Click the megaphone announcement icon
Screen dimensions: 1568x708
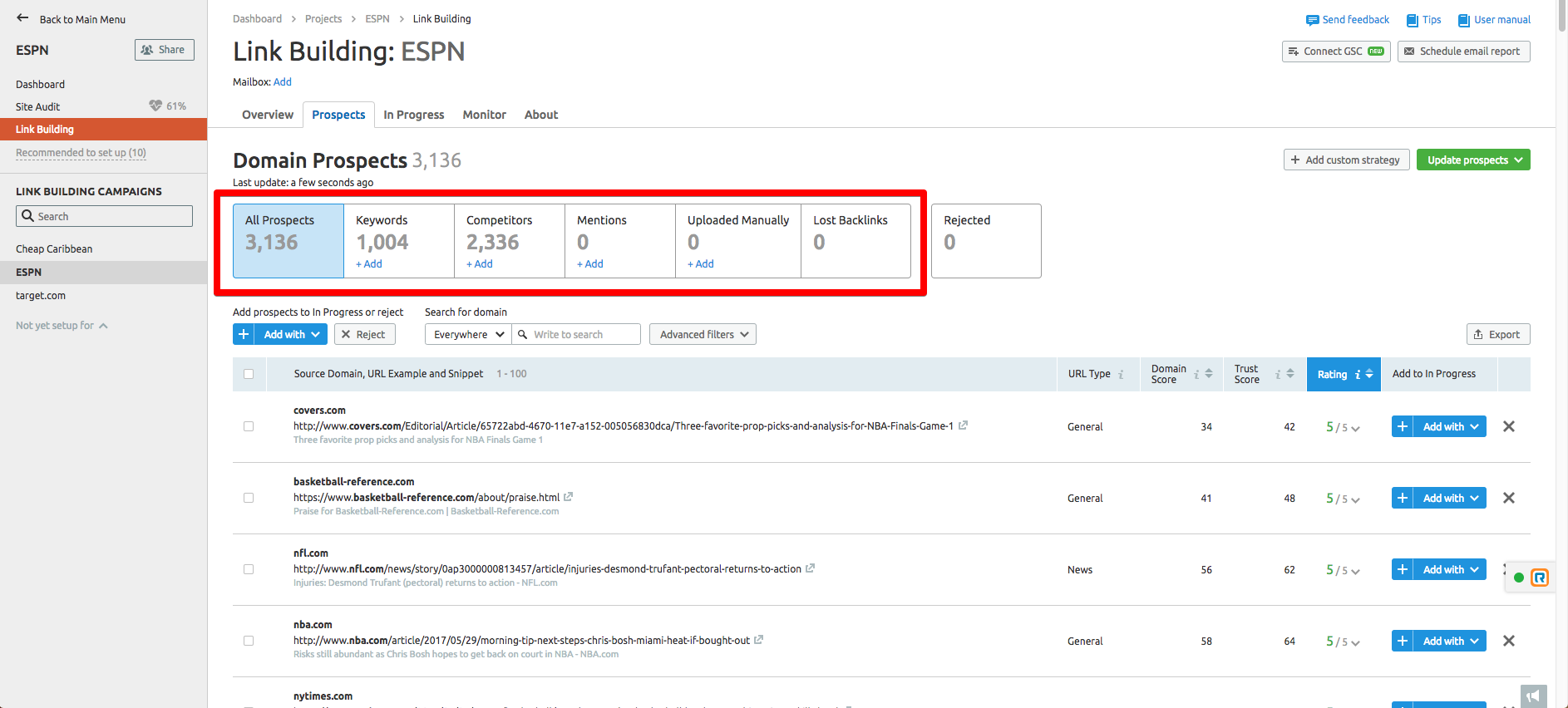(x=1534, y=696)
